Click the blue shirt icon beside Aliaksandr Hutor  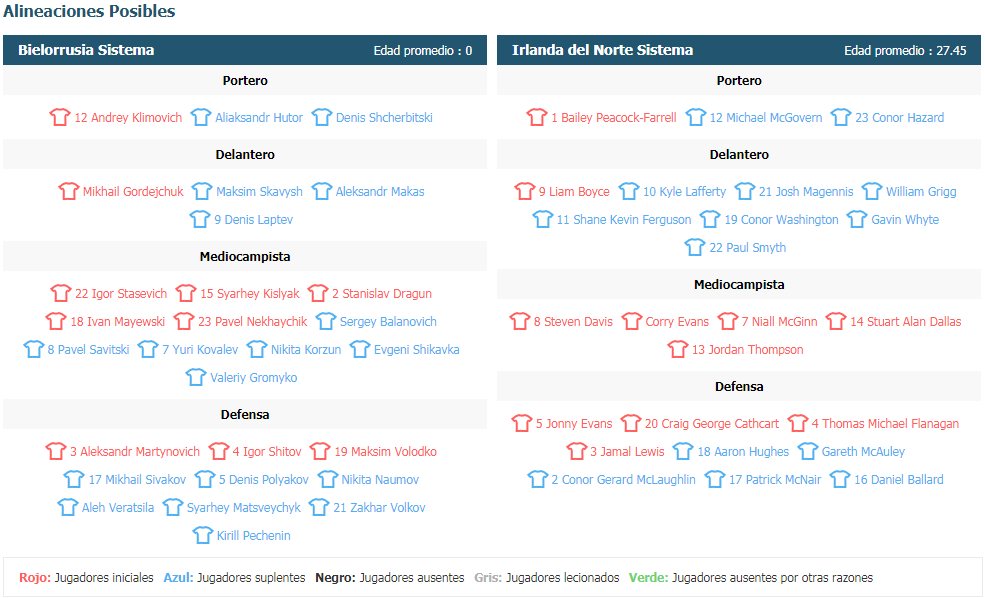click(200, 117)
